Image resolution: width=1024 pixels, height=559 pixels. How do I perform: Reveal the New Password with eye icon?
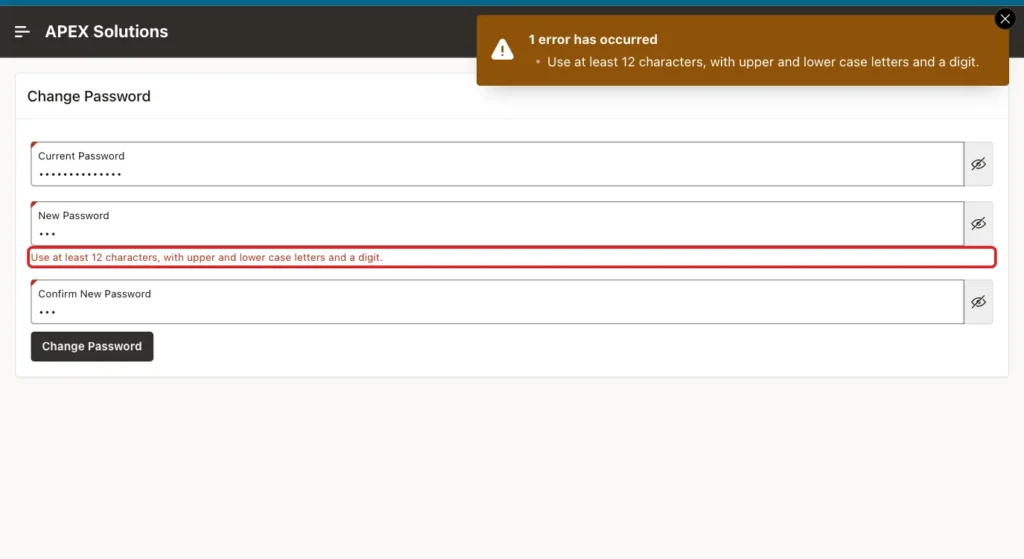coord(978,223)
